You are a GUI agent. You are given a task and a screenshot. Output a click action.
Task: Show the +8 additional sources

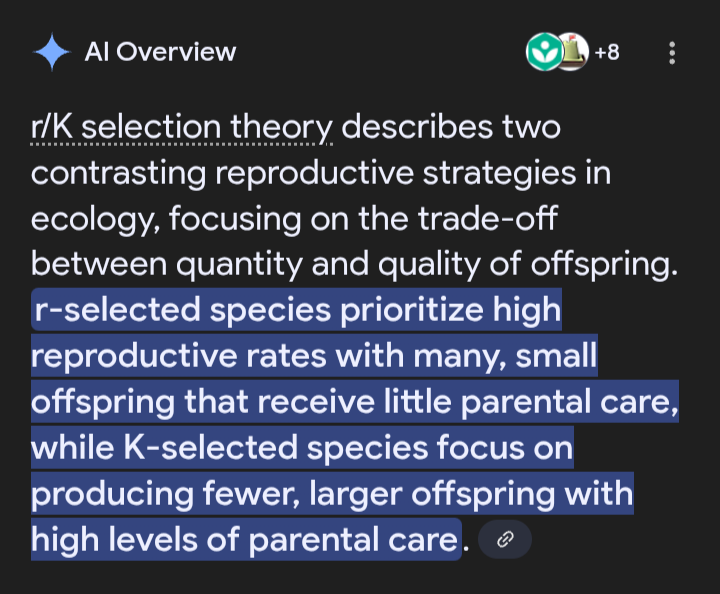click(607, 52)
